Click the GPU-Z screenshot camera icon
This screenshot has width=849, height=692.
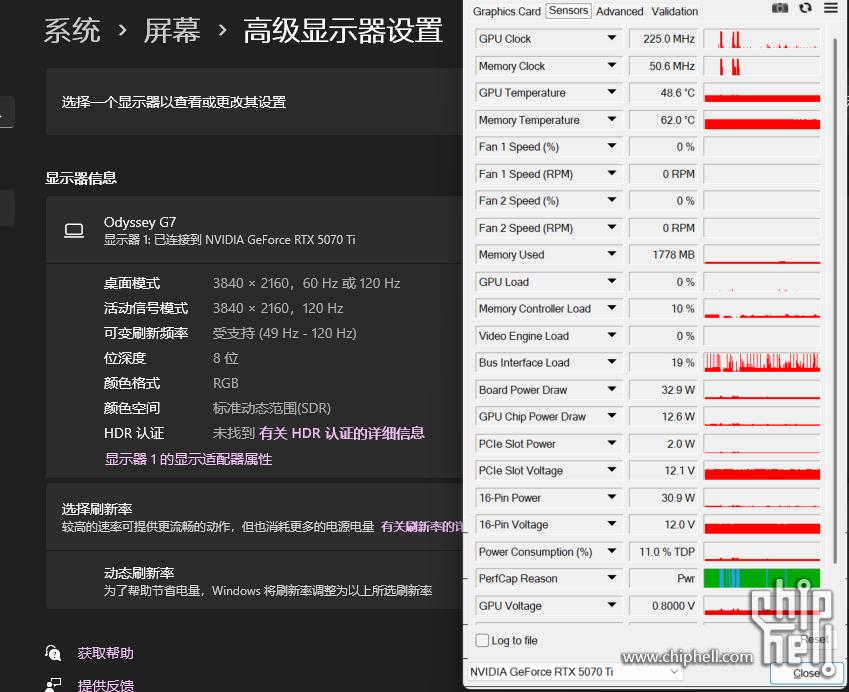780,8
